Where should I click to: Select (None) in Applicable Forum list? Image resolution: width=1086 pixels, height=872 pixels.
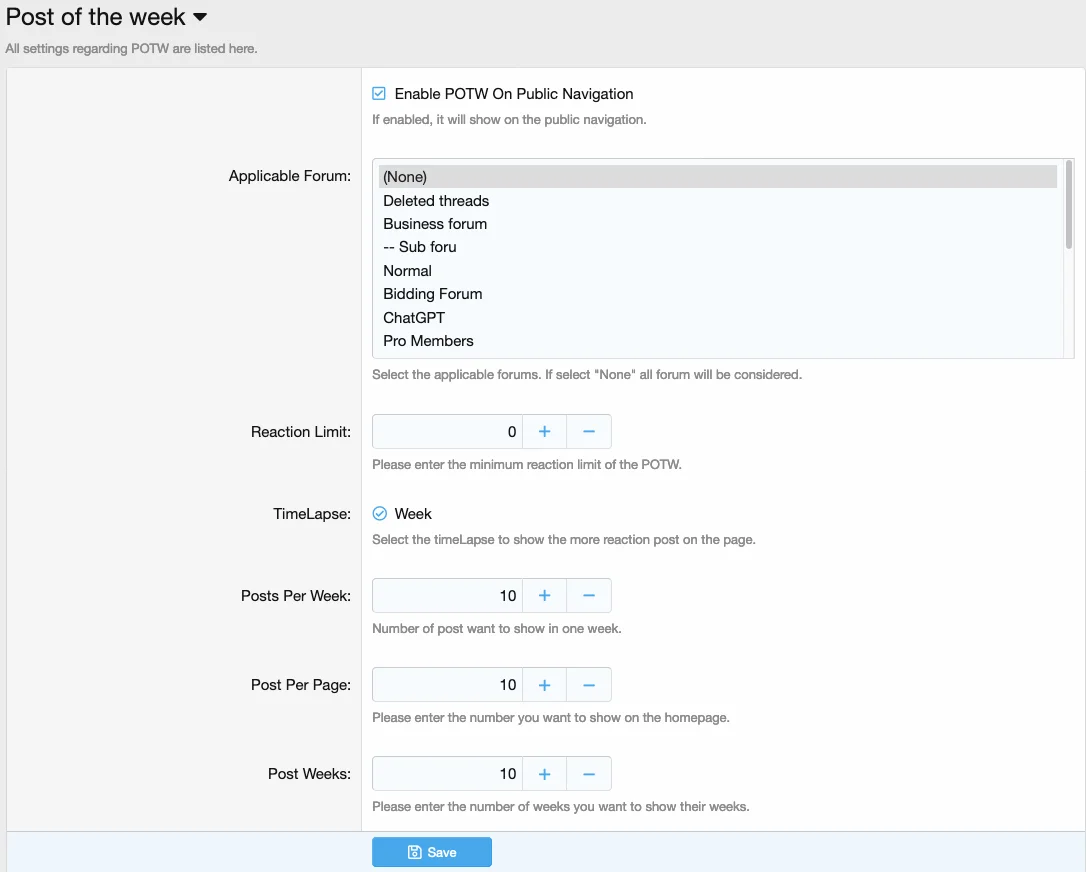click(405, 177)
